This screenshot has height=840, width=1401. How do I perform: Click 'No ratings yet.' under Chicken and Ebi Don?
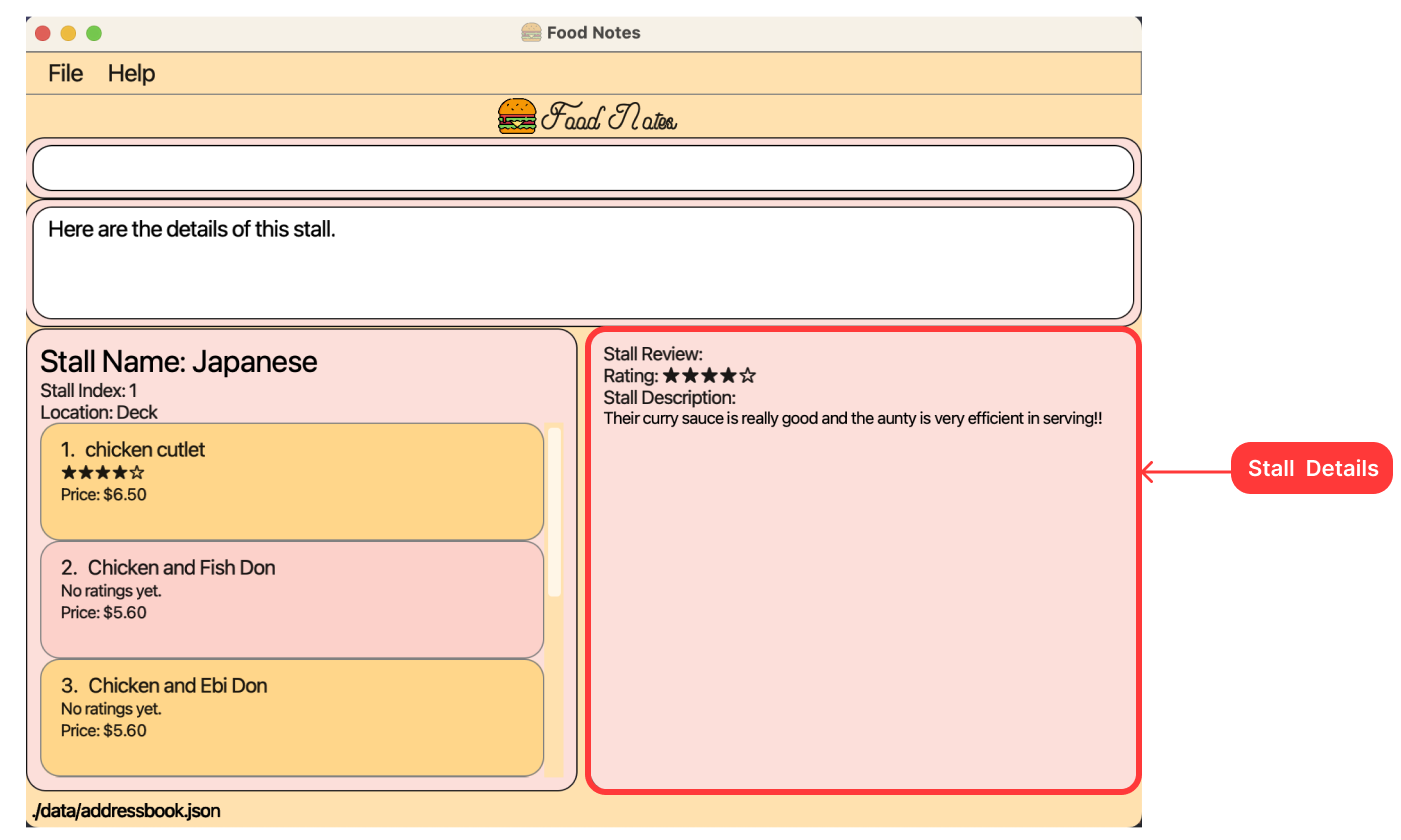click(111, 708)
